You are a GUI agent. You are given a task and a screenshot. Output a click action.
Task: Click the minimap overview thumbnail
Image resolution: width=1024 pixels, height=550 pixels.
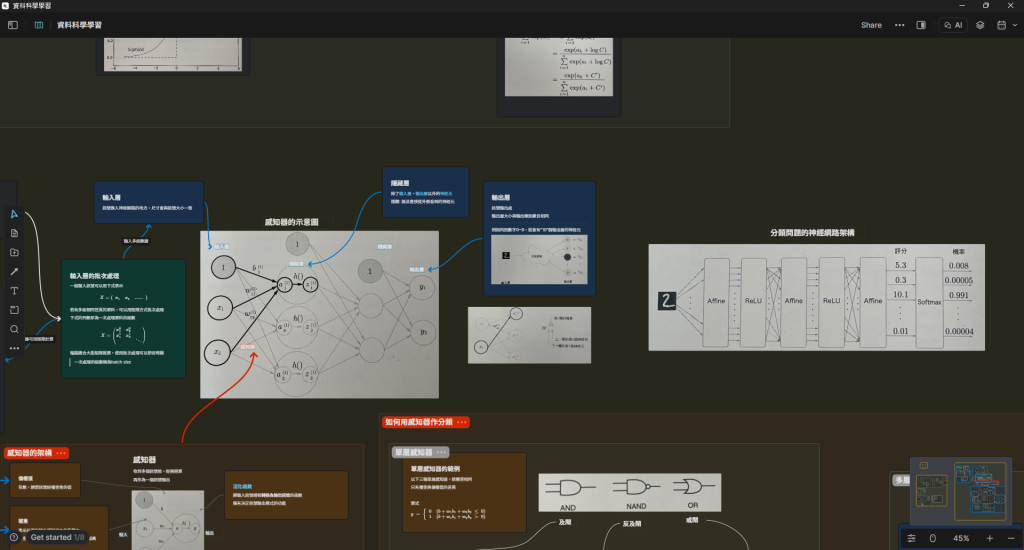click(x=961, y=491)
